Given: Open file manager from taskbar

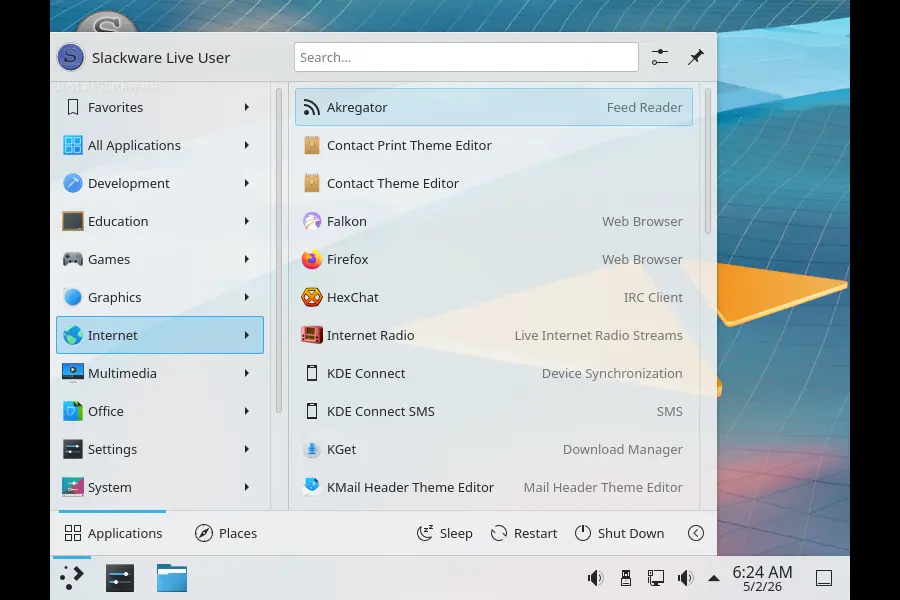Looking at the screenshot, I should coord(172,578).
